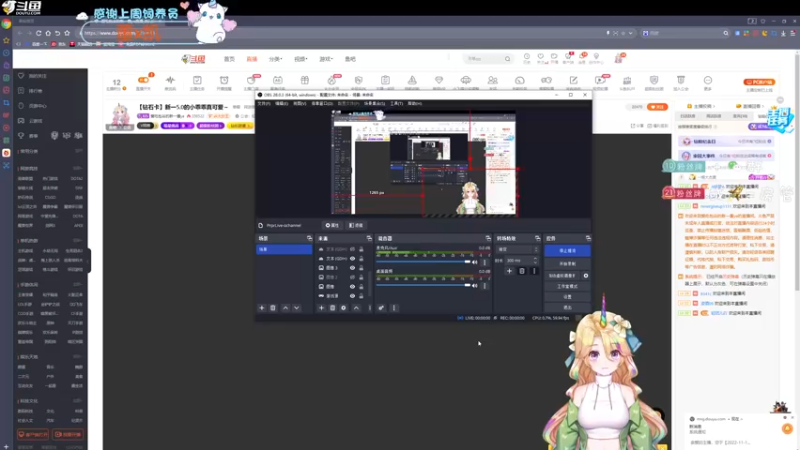Hide the visible 文本 (GDI+) source

coord(352,258)
